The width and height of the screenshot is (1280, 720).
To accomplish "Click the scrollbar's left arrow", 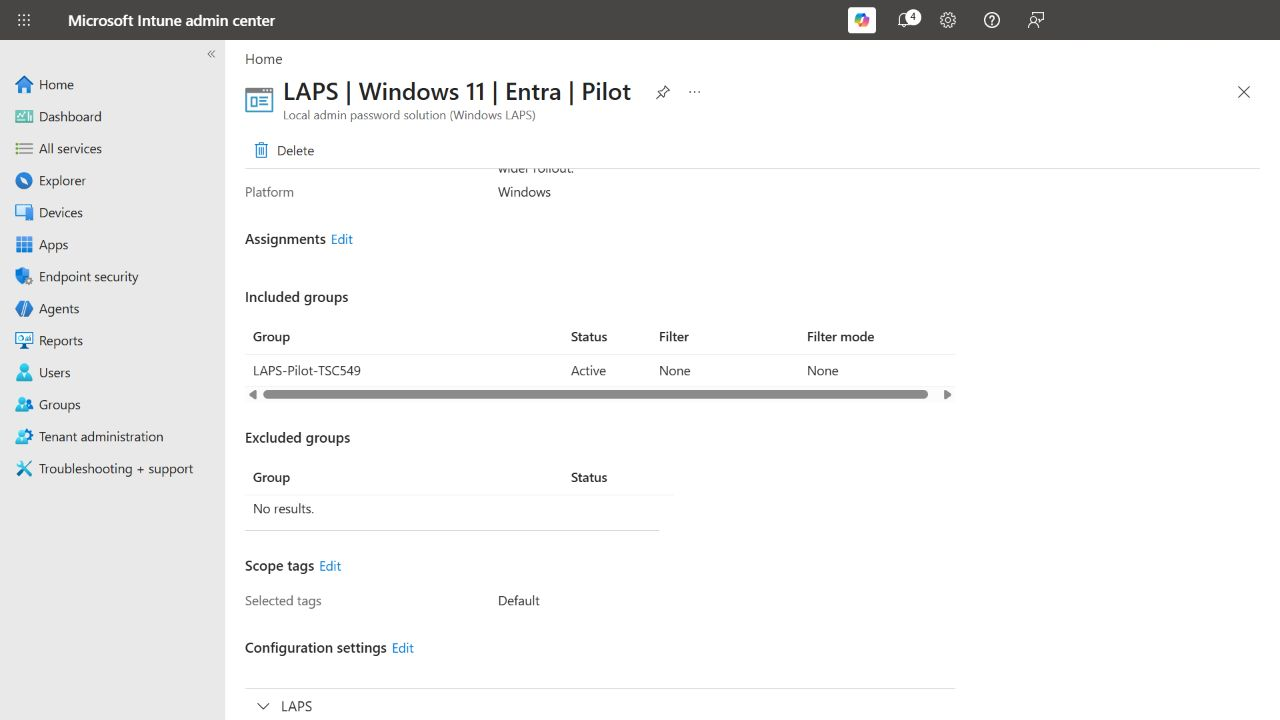I will point(253,395).
